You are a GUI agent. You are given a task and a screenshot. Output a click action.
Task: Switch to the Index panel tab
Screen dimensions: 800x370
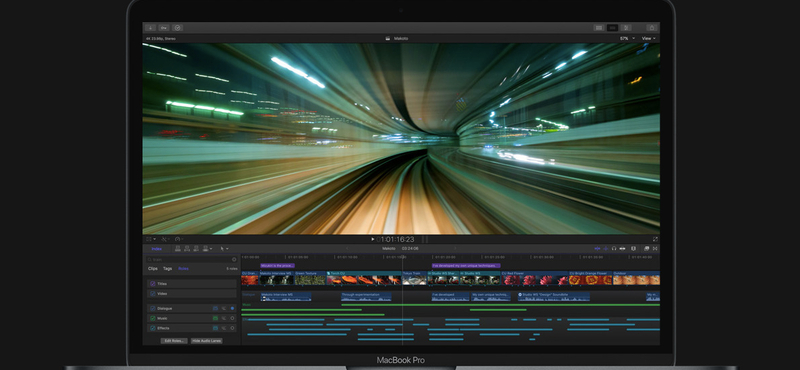pyautogui.click(x=157, y=249)
